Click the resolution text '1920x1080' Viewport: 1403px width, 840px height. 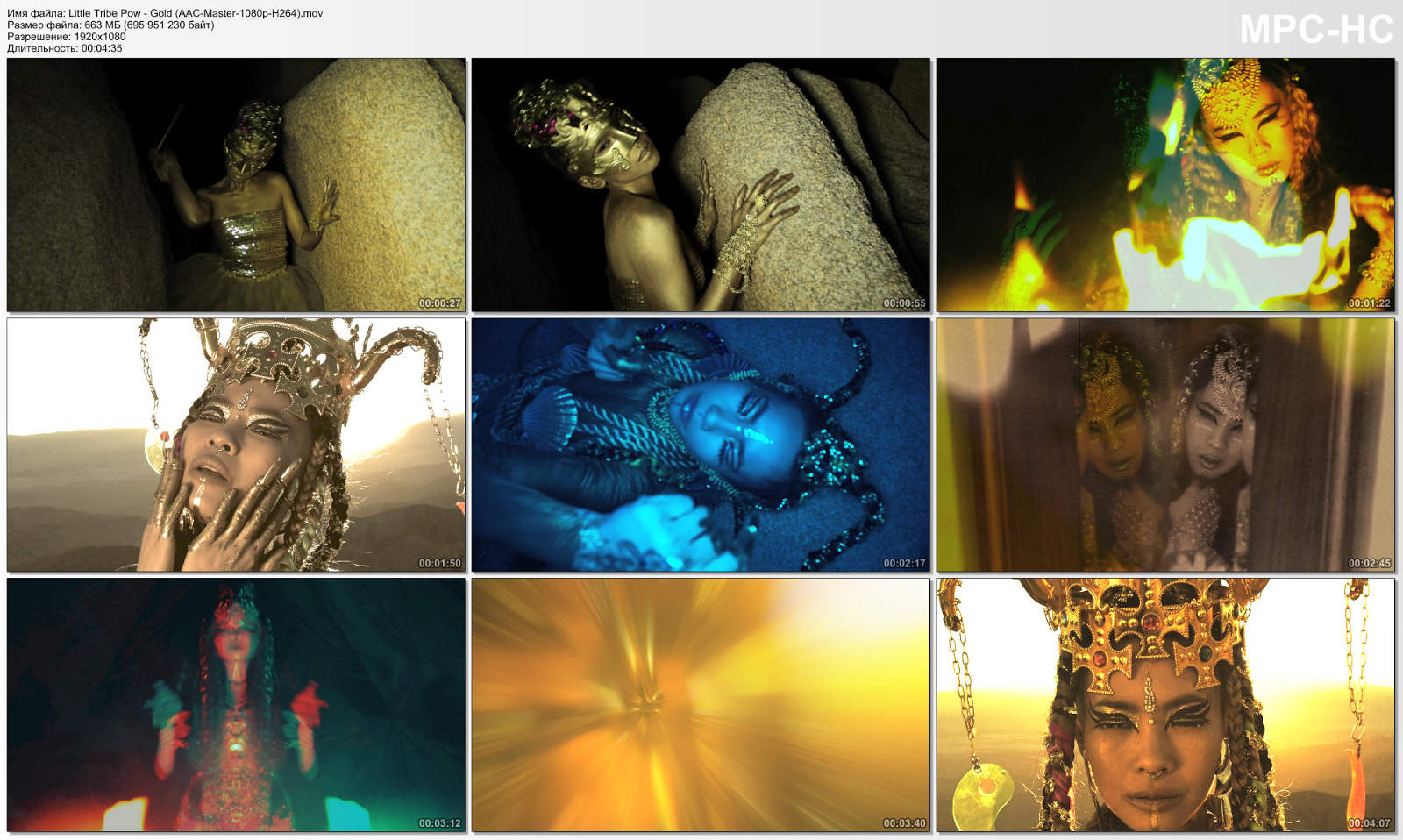coord(100,37)
